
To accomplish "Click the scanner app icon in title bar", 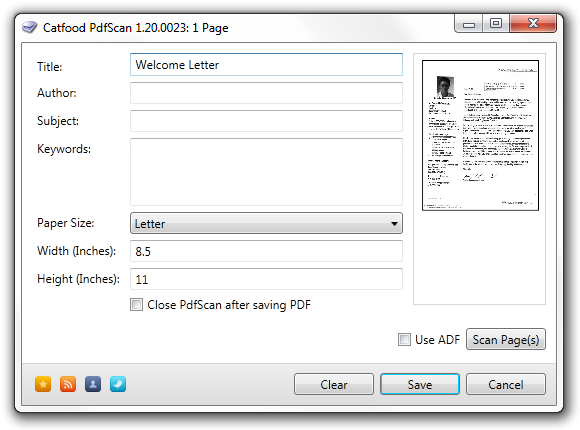I will click(30, 27).
